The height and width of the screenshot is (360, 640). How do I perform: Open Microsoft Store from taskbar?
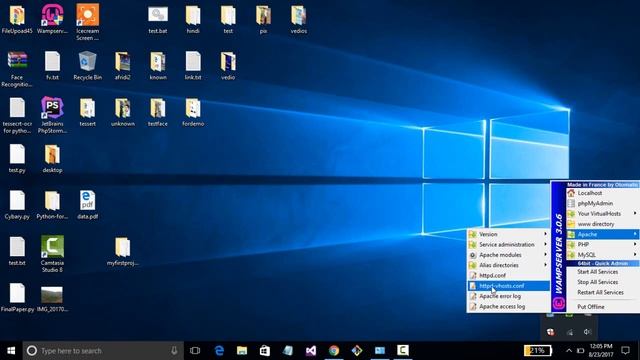click(265, 351)
